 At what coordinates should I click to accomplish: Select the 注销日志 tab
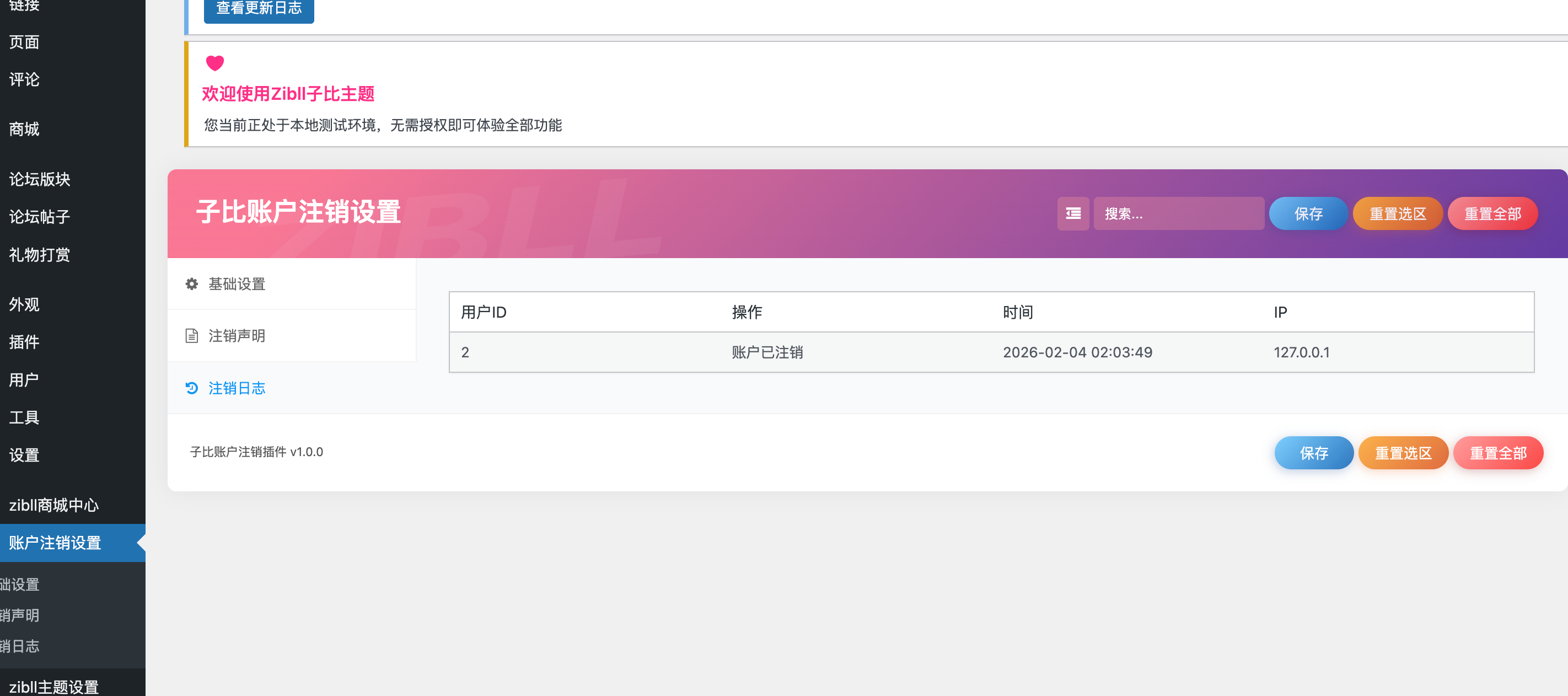click(237, 388)
